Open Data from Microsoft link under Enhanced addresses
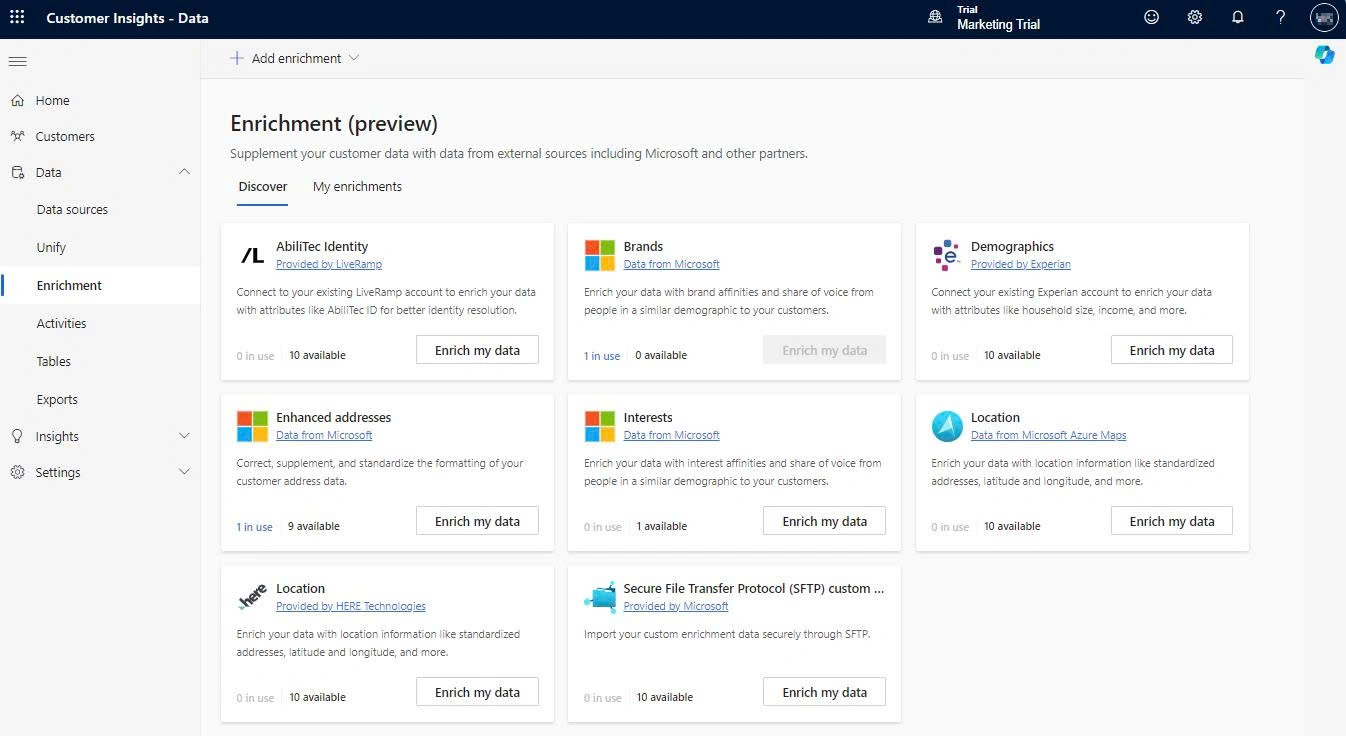 324,436
